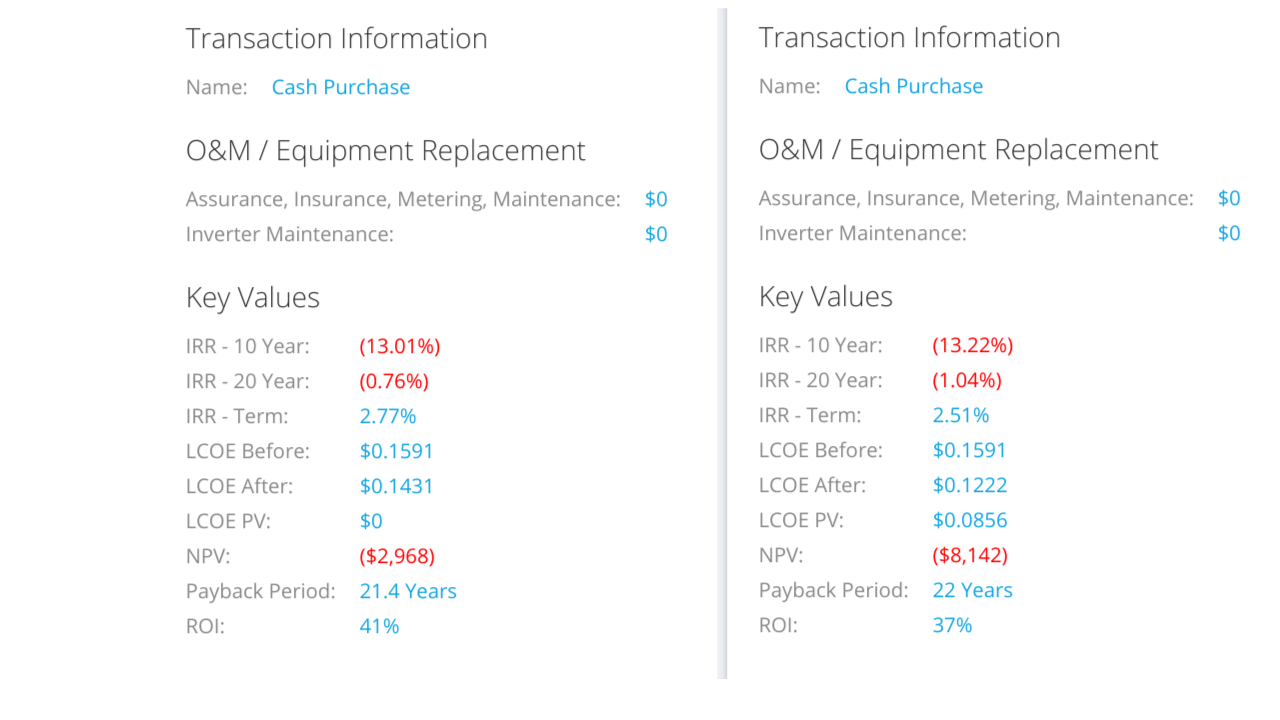1280x720 pixels.
Task: Select LCOE After value $0.1222
Action: click(x=970, y=485)
